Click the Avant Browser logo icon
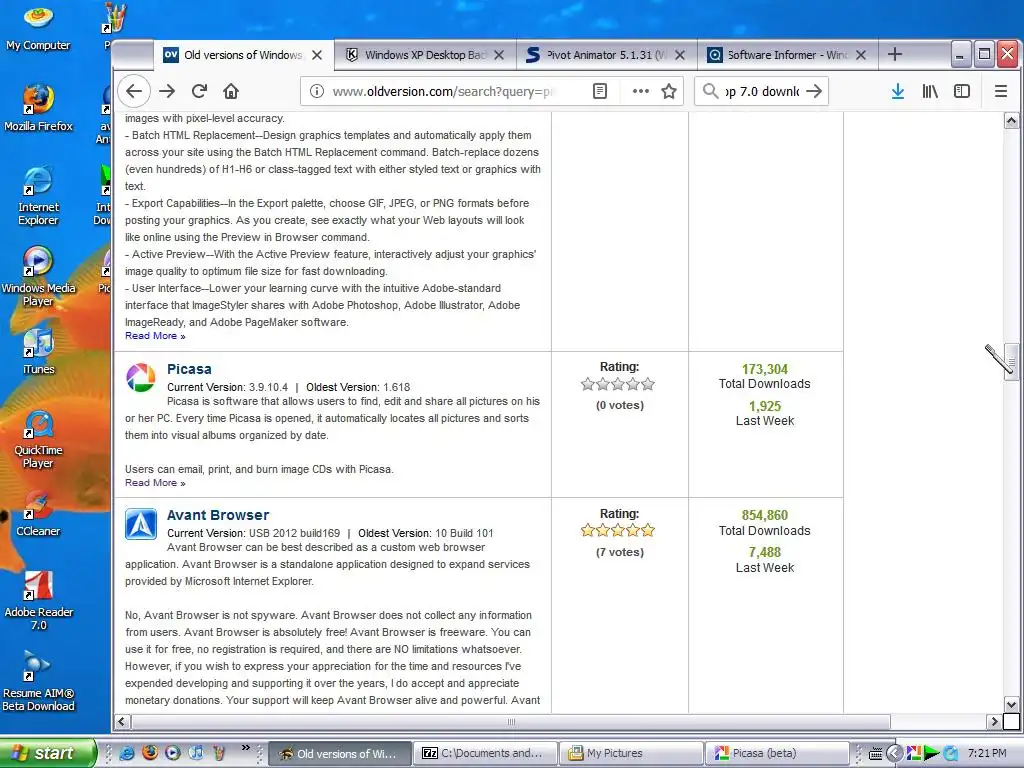 point(141,524)
